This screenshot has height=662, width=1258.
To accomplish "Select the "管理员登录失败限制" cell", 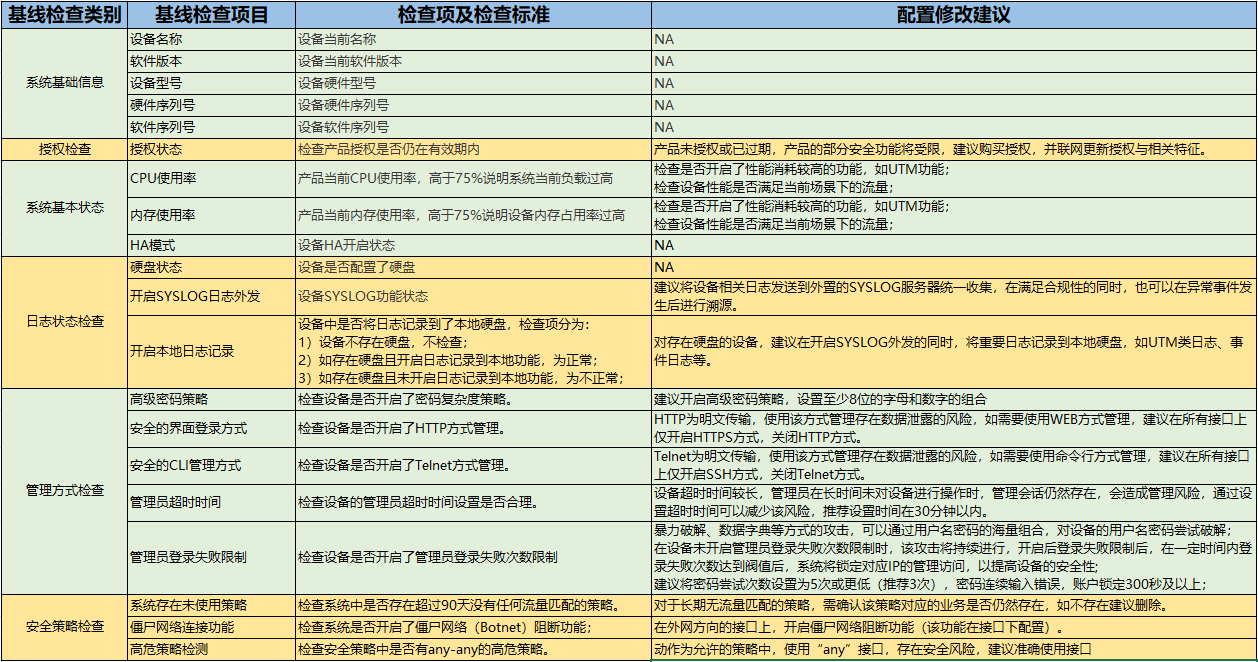I will (x=211, y=557).
